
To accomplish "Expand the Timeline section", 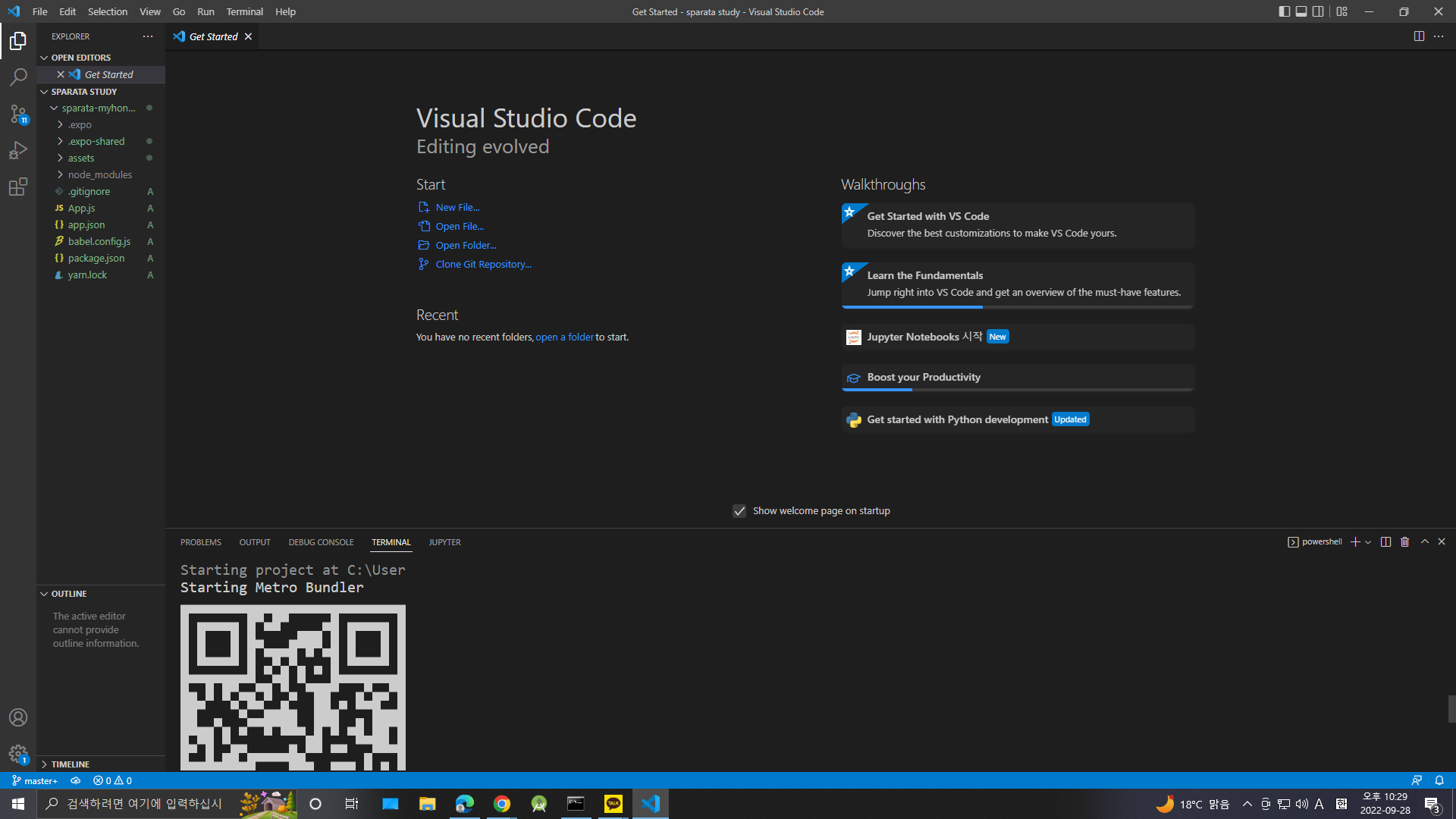I will tap(101, 764).
